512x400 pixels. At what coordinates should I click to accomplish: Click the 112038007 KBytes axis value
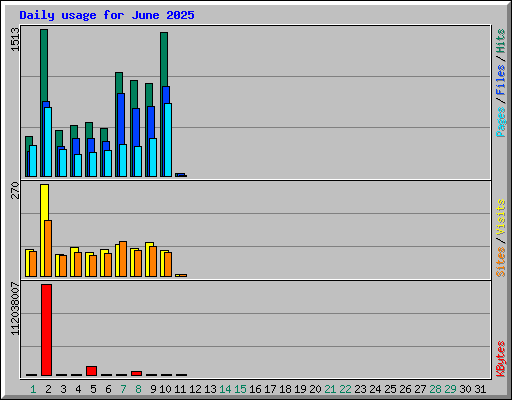[x=15, y=309]
